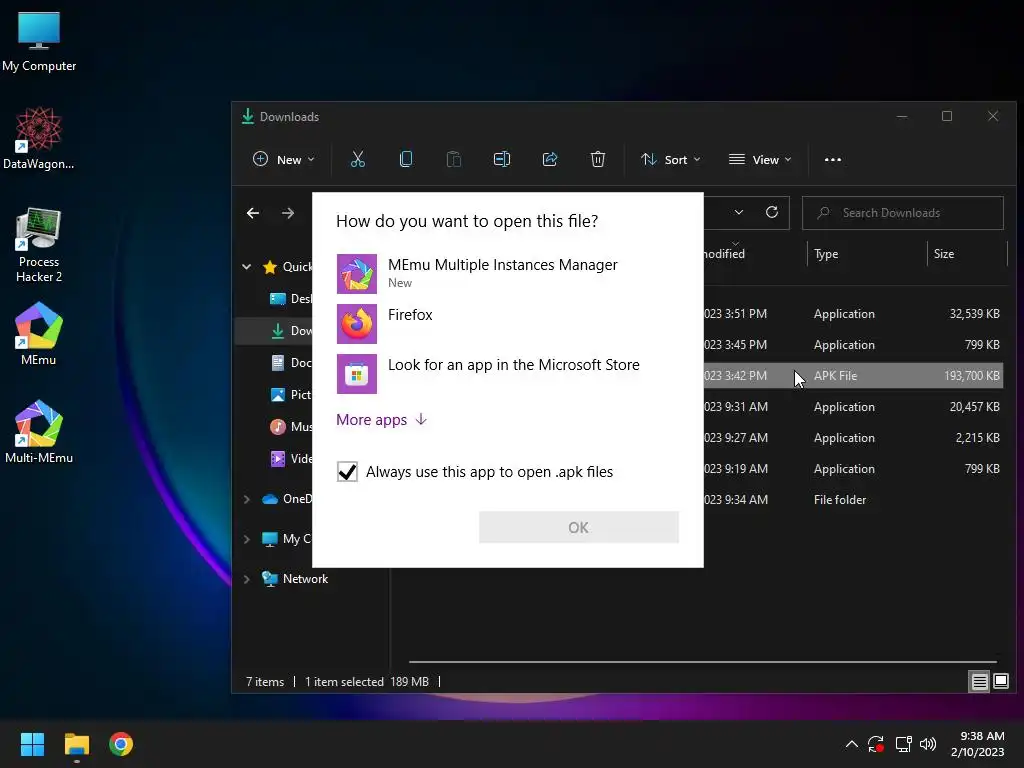Select the 2,215 KB Application row

click(x=853, y=438)
